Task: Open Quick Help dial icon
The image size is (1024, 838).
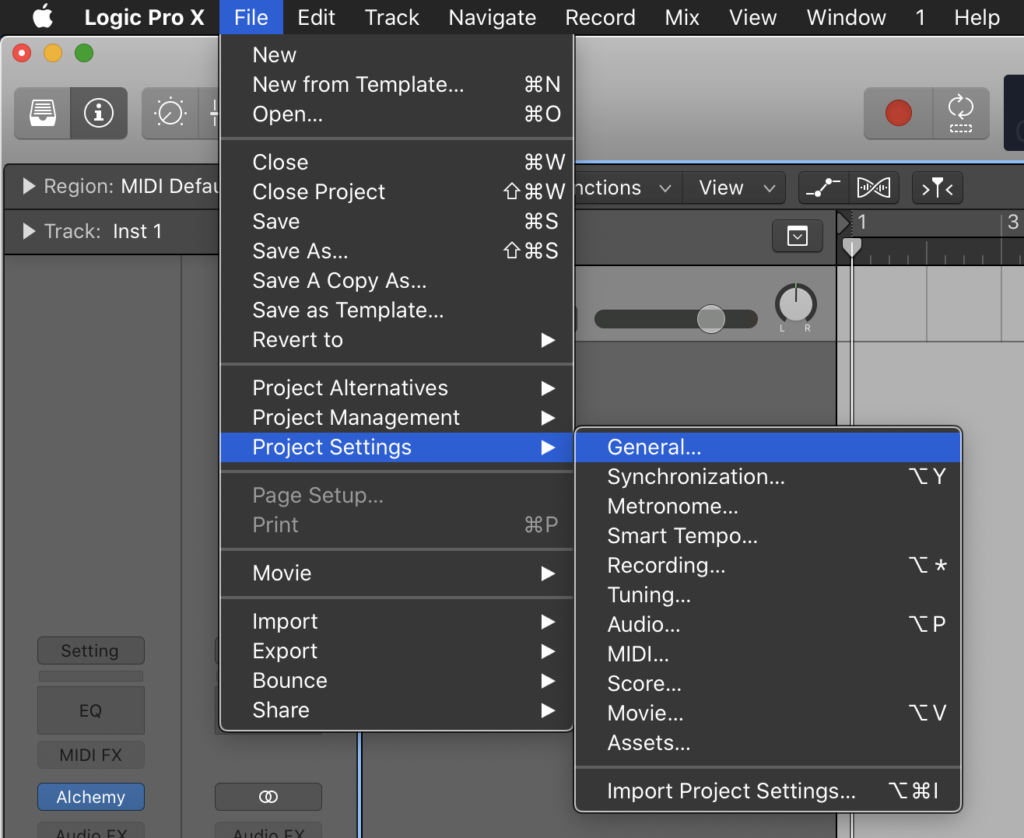Action: (170, 113)
